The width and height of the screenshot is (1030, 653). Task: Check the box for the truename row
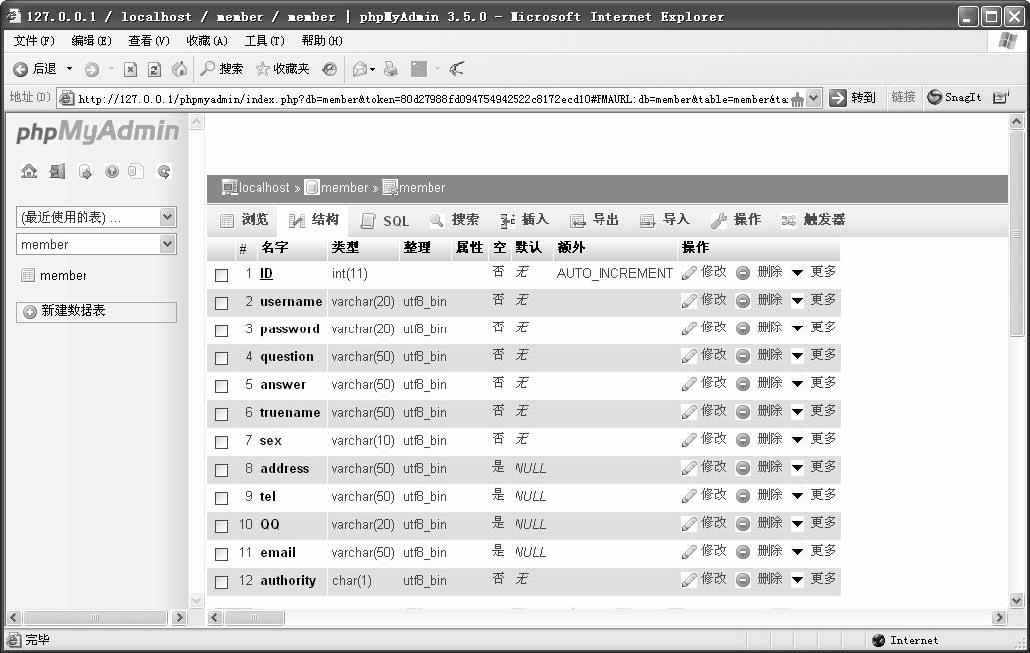coord(221,415)
